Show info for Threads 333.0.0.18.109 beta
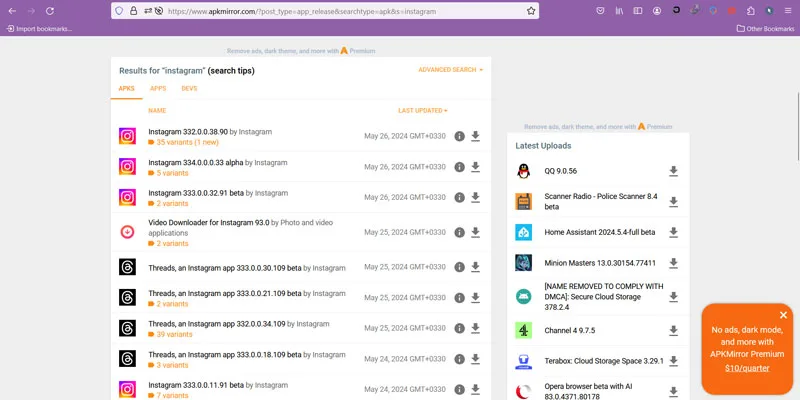This screenshot has height=400, width=800. (460, 359)
